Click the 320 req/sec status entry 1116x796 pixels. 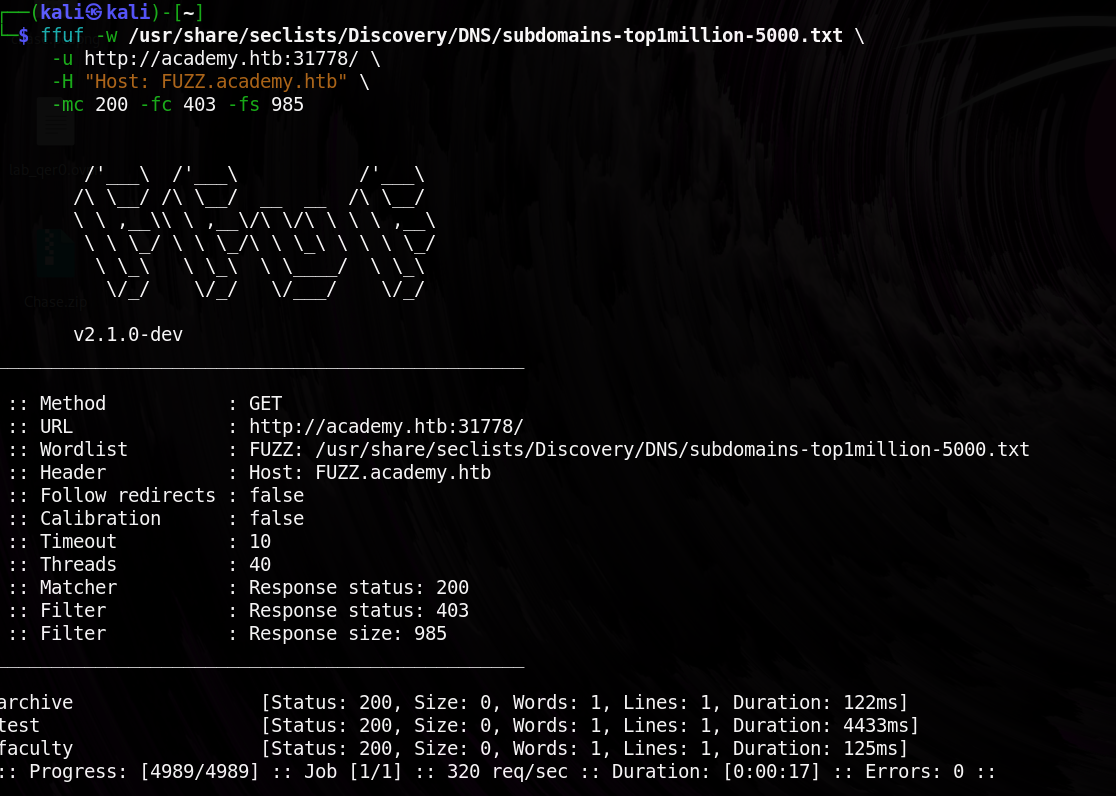tap(507, 771)
